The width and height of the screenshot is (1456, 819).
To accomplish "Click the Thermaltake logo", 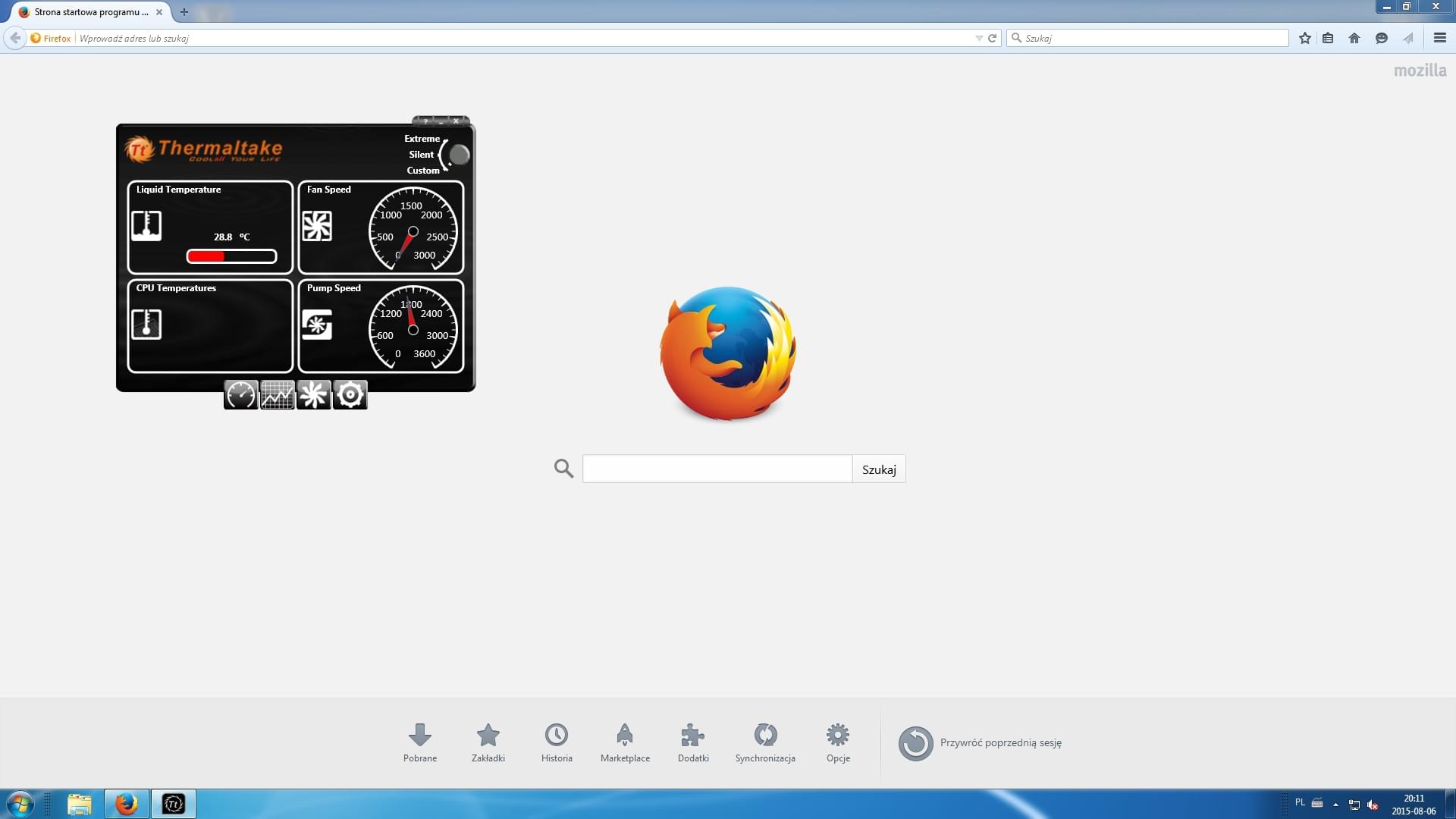I will (x=203, y=149).
